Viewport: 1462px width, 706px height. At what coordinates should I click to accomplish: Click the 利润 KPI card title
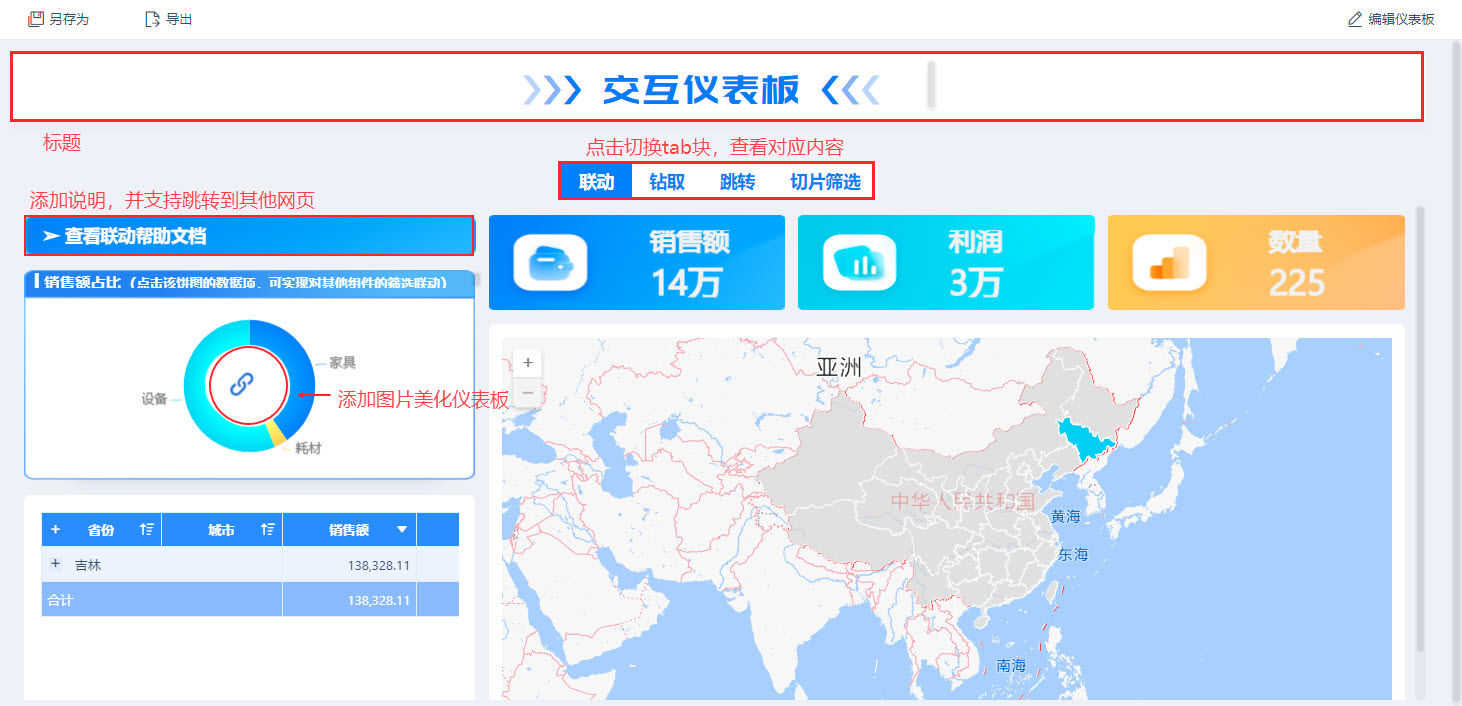976,241
